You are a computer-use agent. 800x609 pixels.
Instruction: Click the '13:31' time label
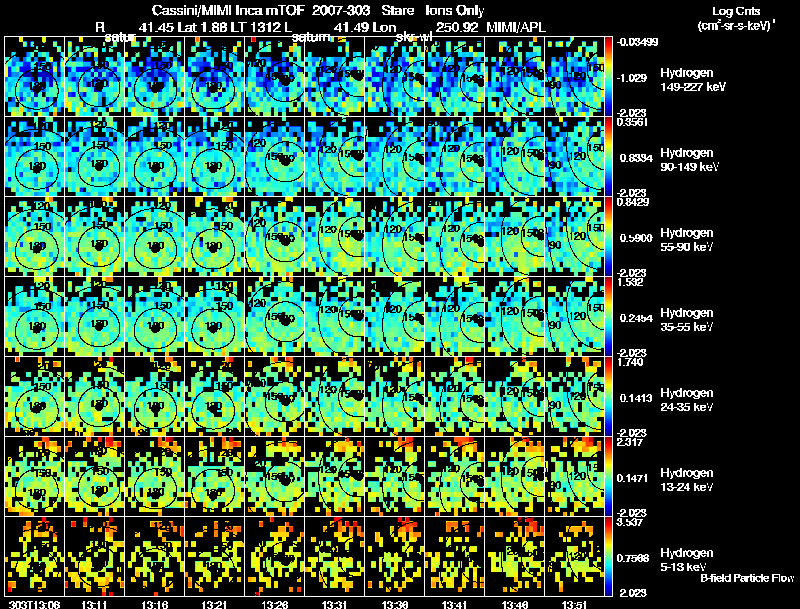point(334,604)
